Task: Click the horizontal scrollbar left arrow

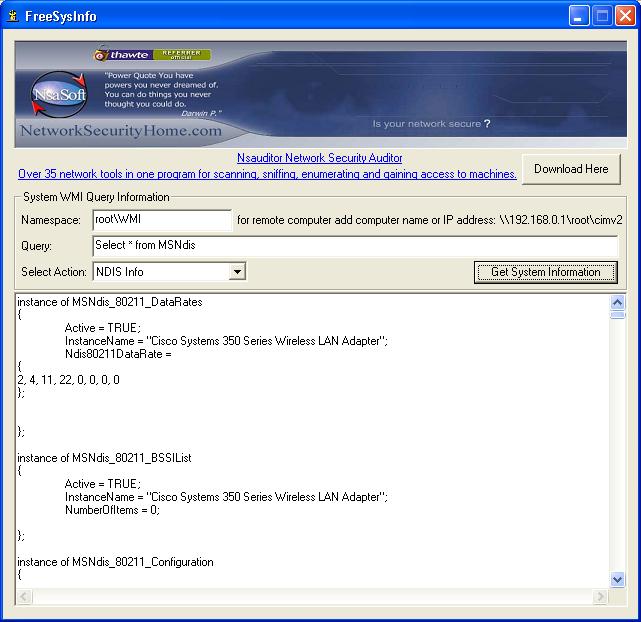Action: click(24, 597)
